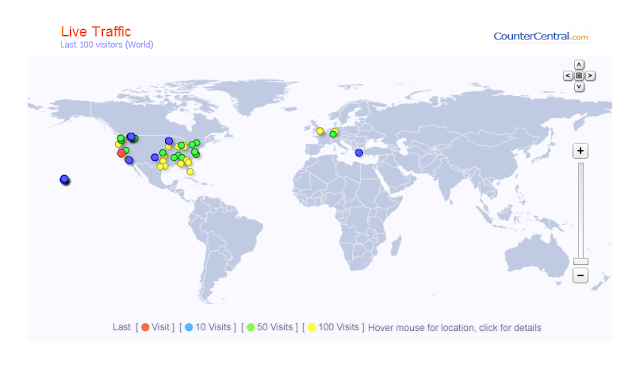Pan the map down with the arrow button
This screenshot has height=381, width=640.
579,87
